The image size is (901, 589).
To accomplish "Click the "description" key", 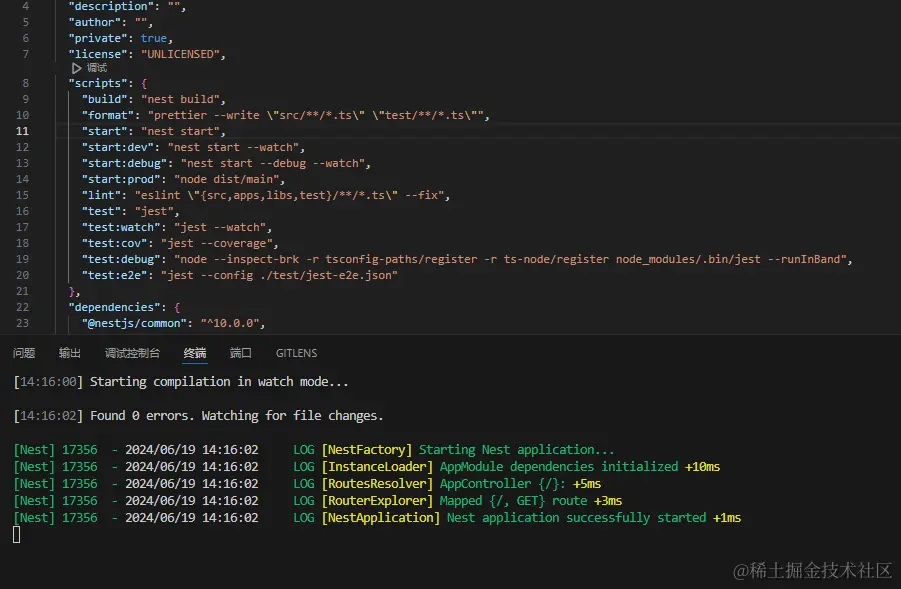I will 111,6.
